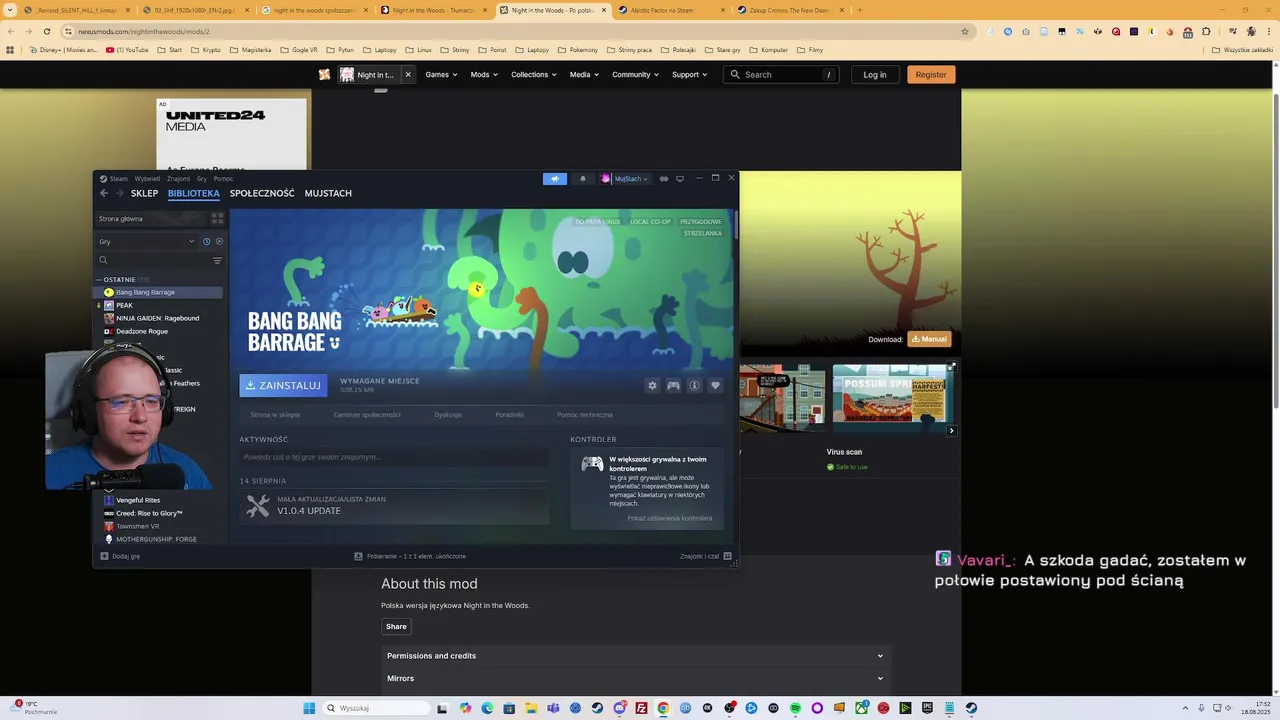Viewport: 1280px width, 720px height.
Task: Select NINJA GAIDEN: Ragebound in library
Action: click(x=158, y=318)
